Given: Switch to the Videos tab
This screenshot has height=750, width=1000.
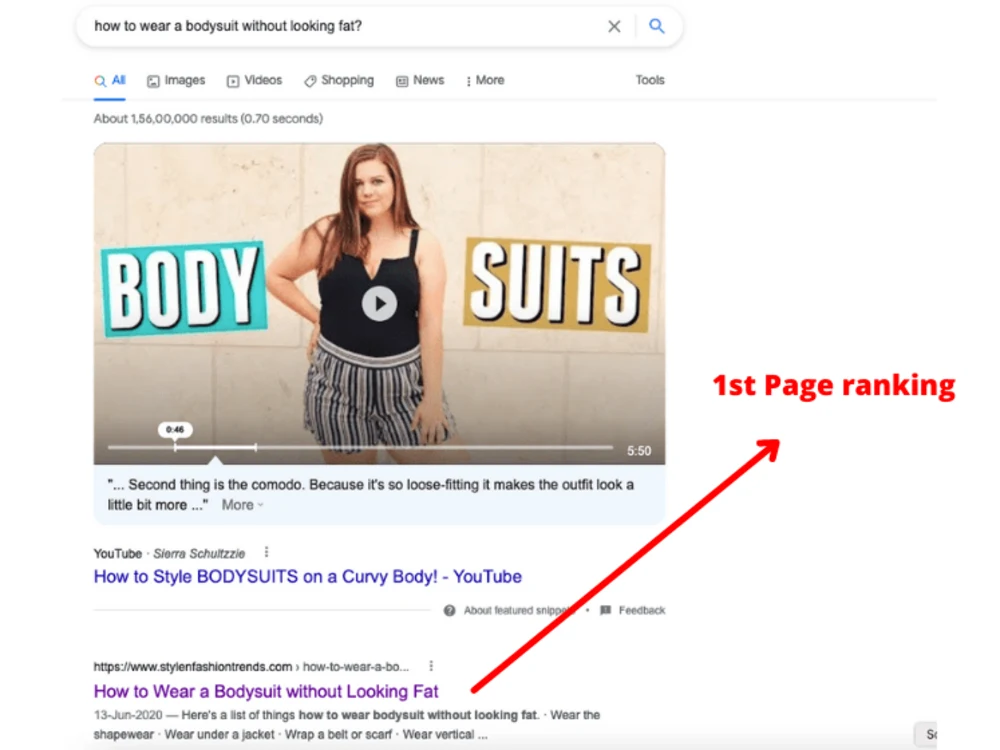Looking at the screenshot, I should pos(254,80).
